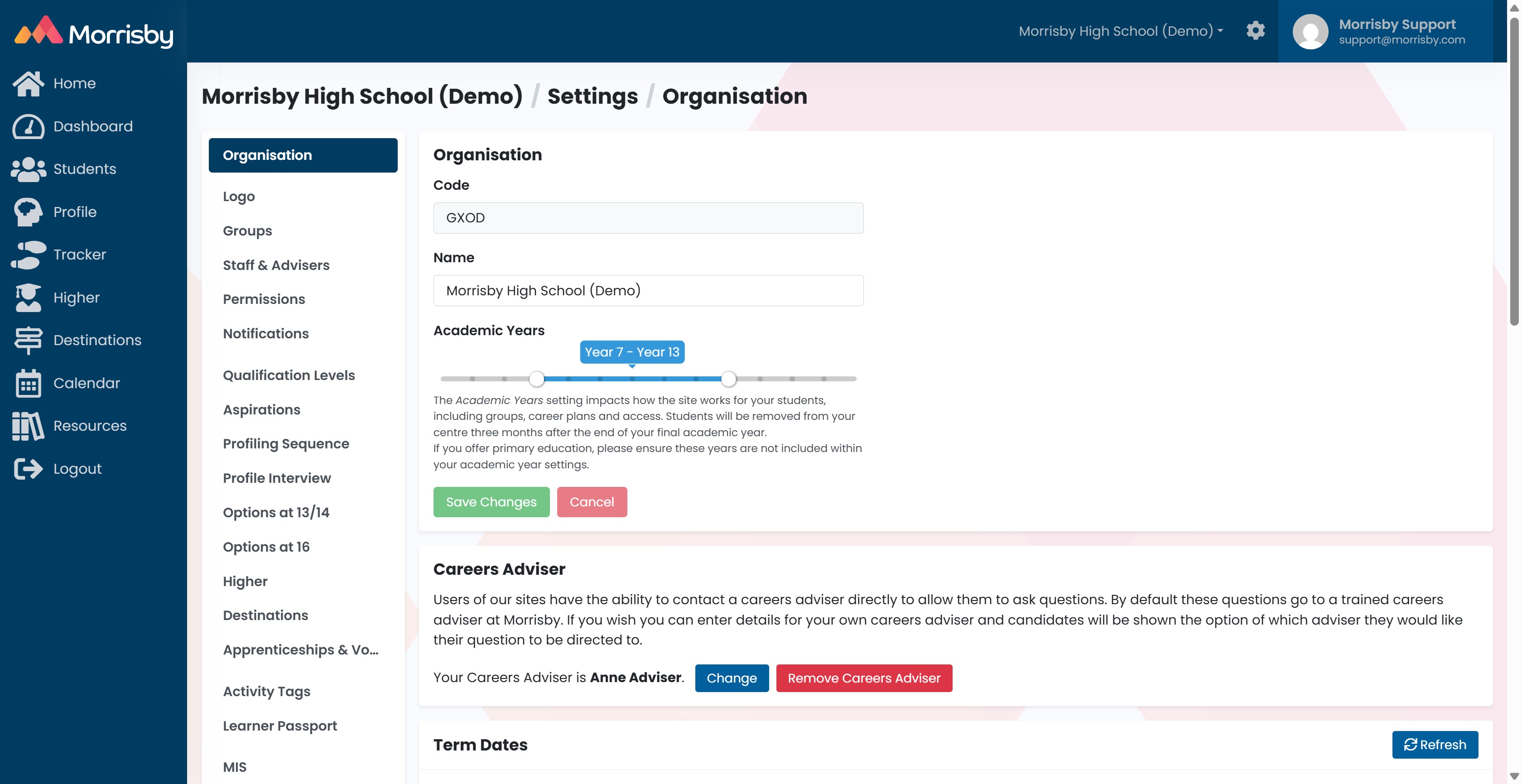Open Resources from the sidebar

(90, 426)
